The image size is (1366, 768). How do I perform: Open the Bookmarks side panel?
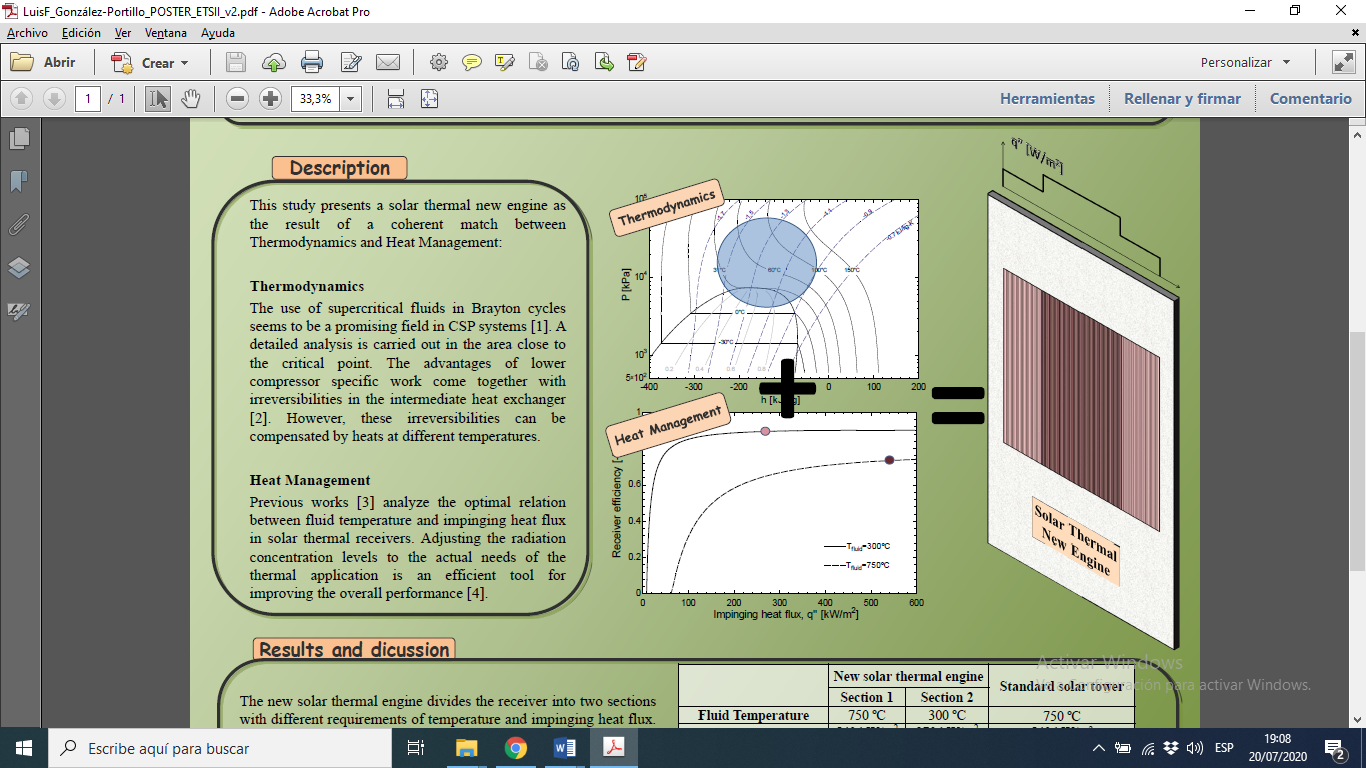19,181
